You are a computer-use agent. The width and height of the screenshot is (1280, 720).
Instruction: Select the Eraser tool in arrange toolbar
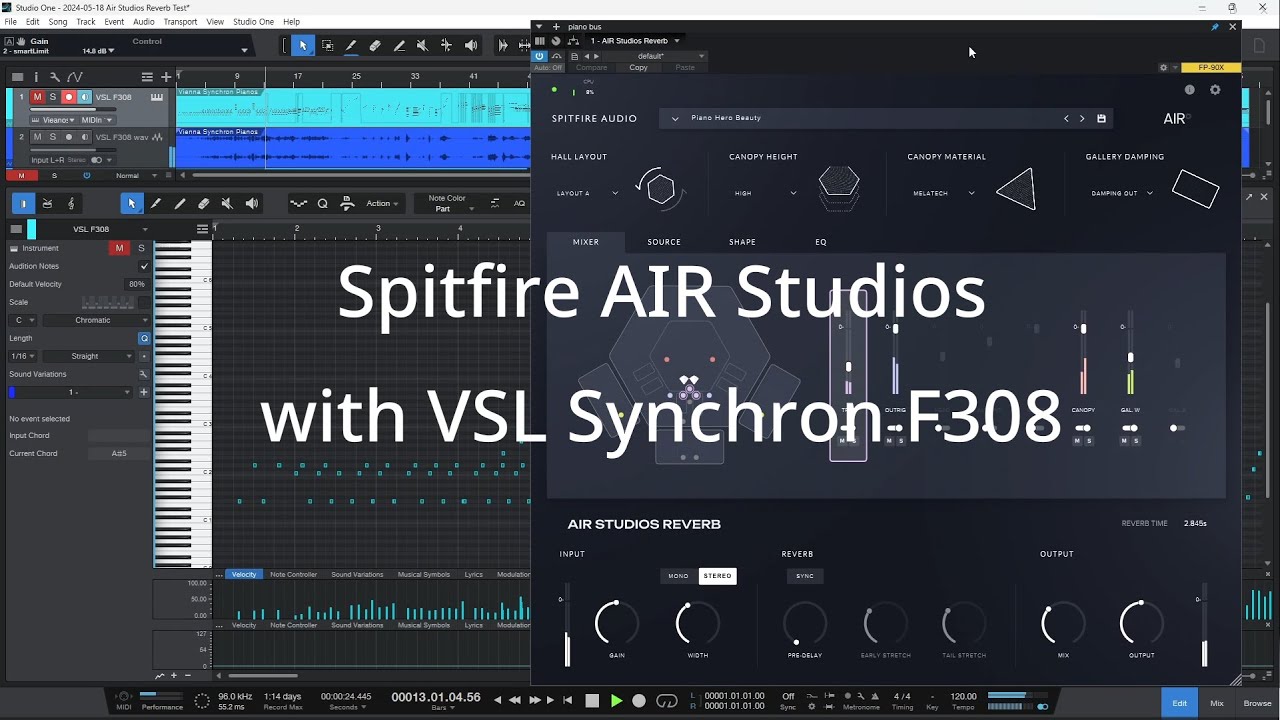click(x=375, y=46)
